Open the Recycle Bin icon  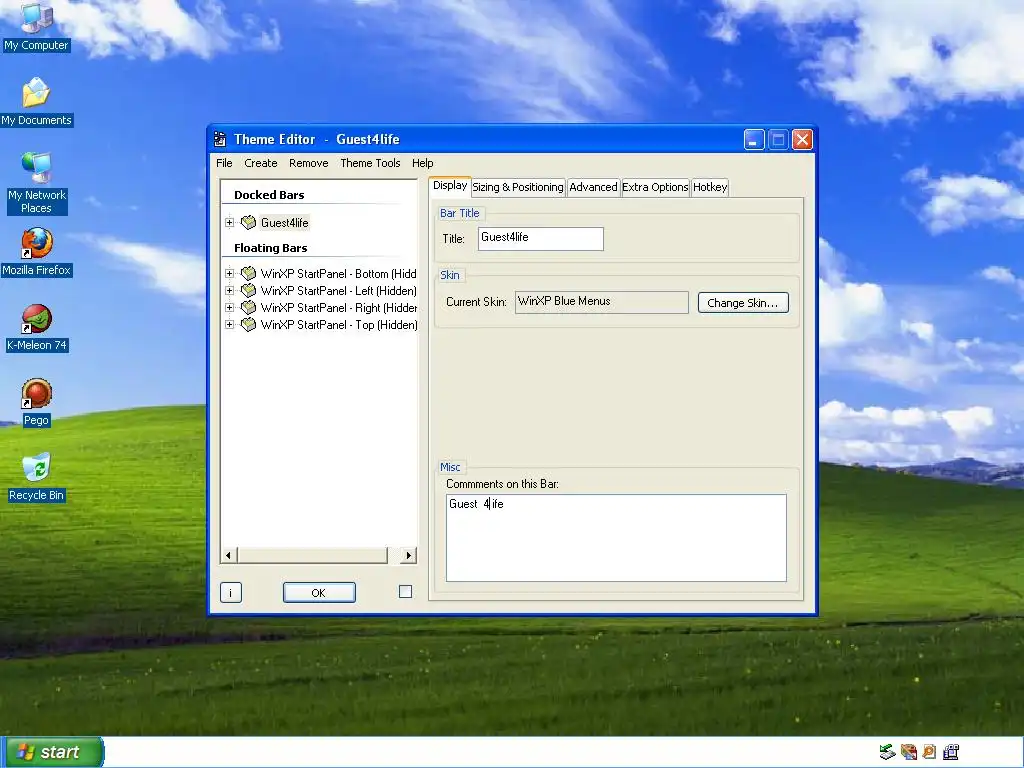tap(36, 477)
